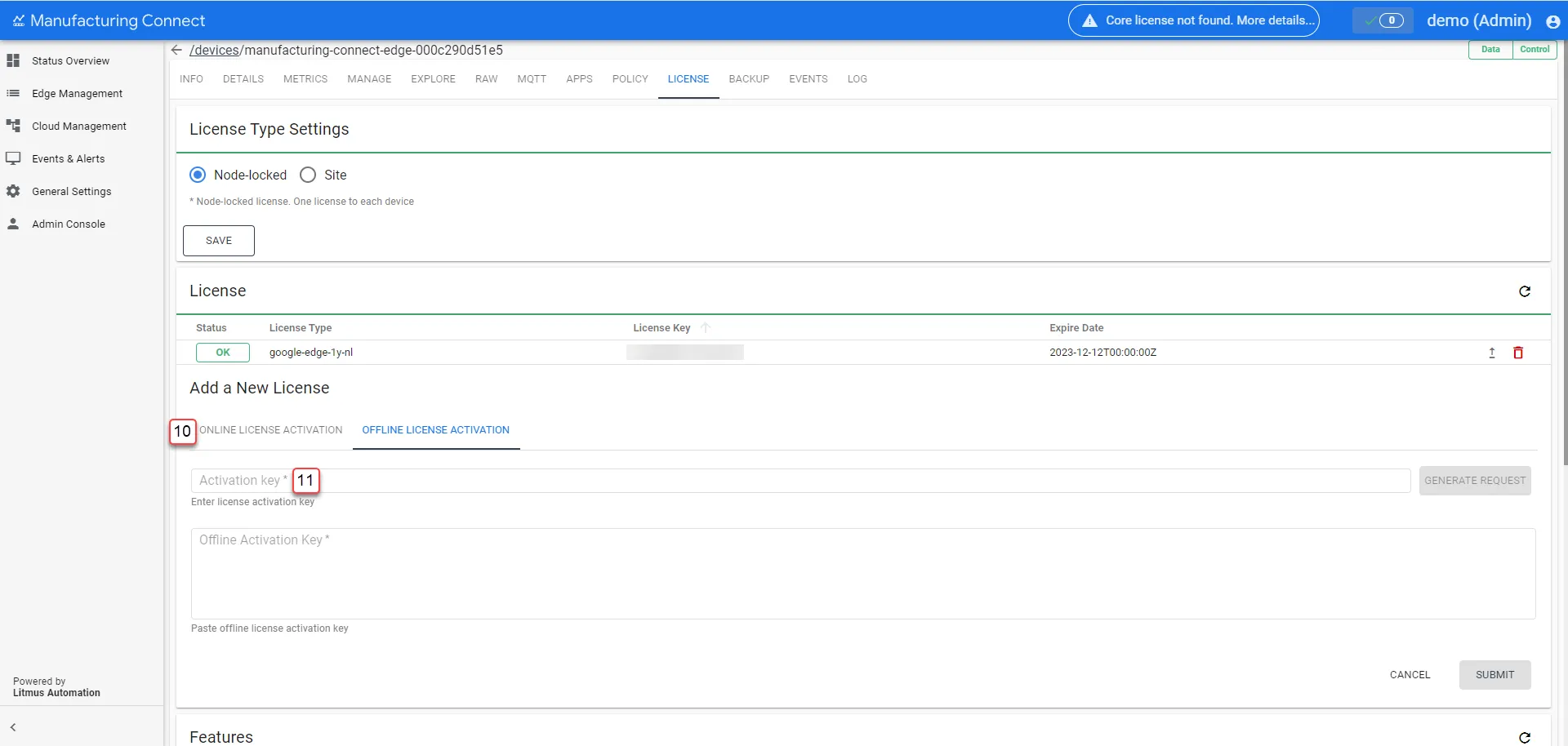Open the INFO tab

tap(191, 79)
